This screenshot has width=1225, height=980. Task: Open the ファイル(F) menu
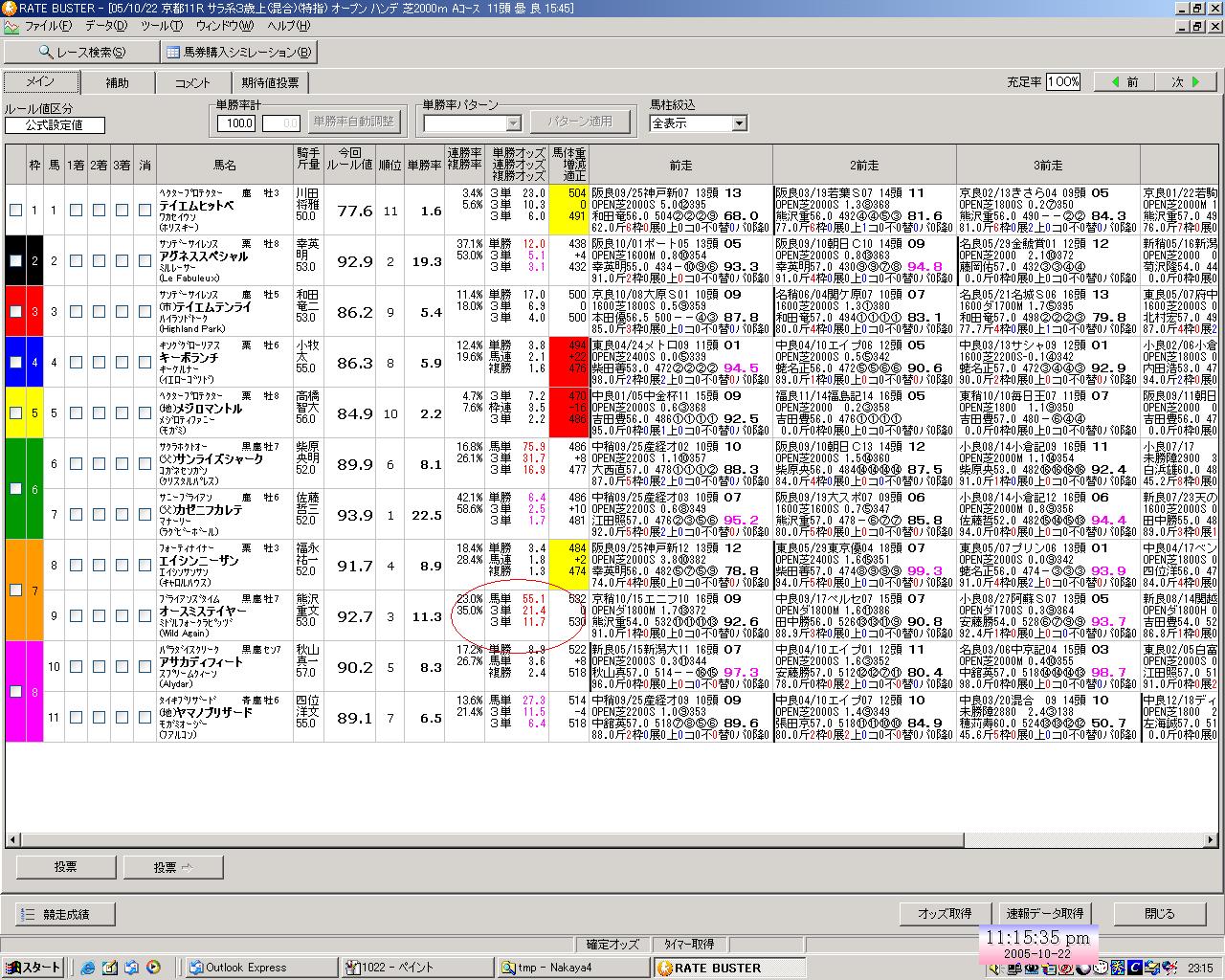point(48,26)
